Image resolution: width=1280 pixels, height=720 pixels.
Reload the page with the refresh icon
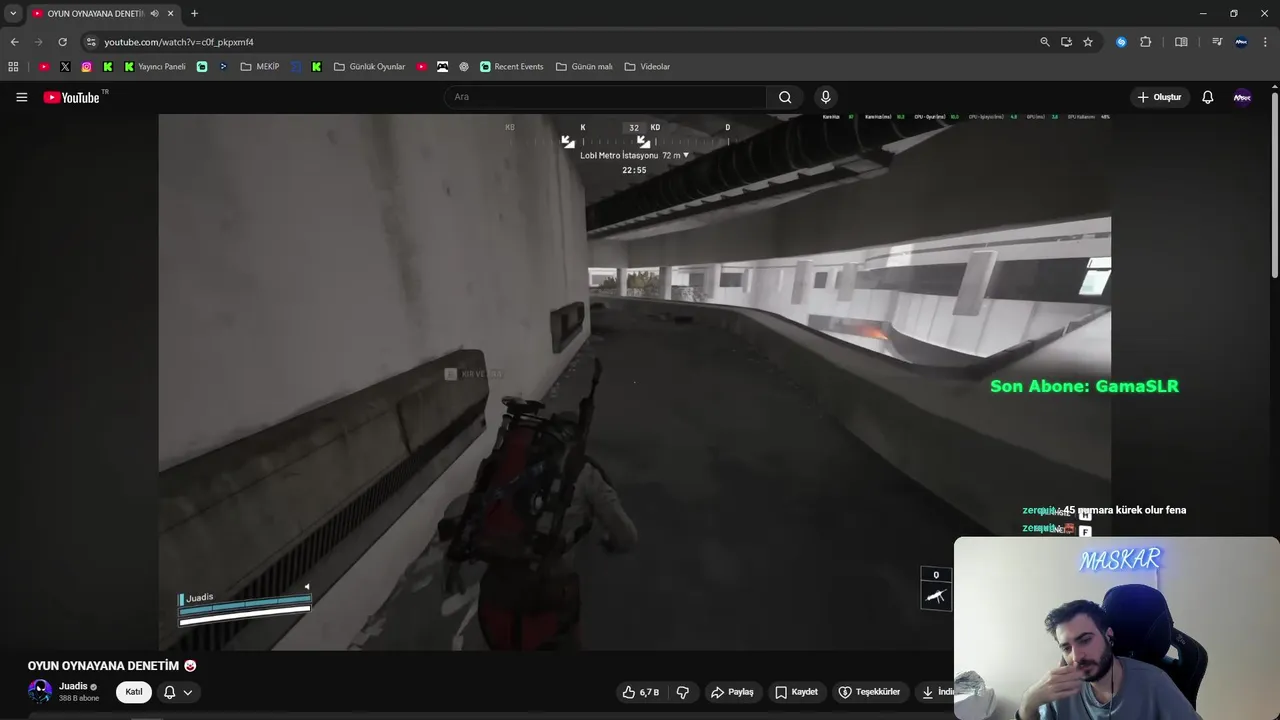(62, 42)
